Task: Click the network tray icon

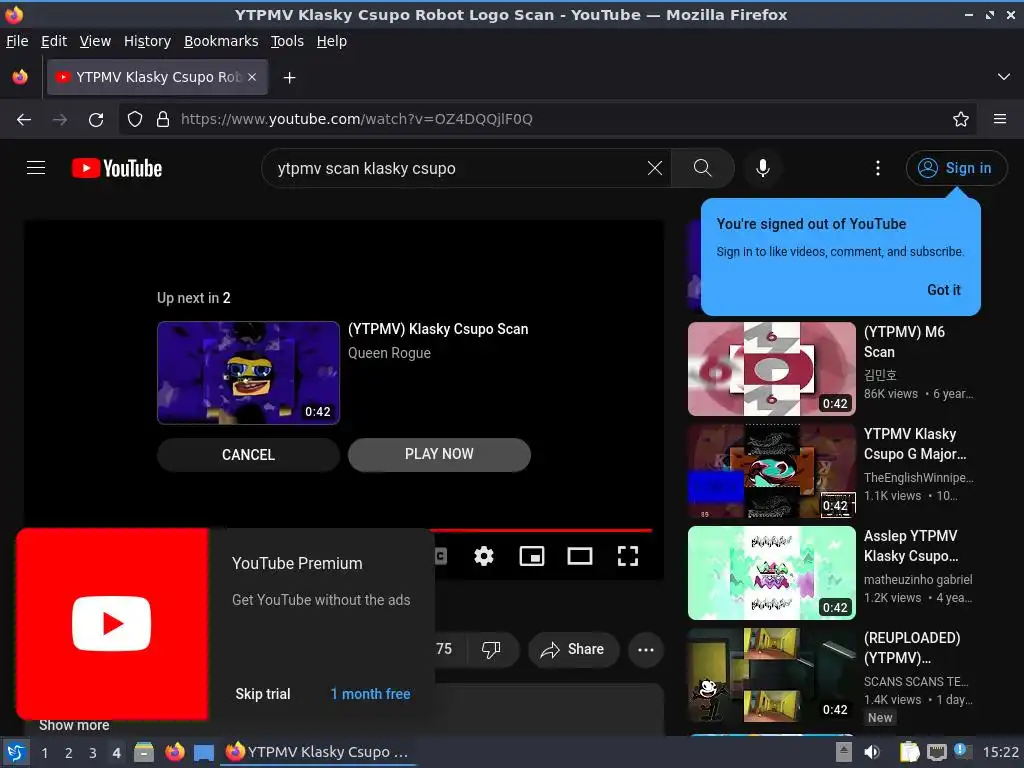Action: point(936,752)
